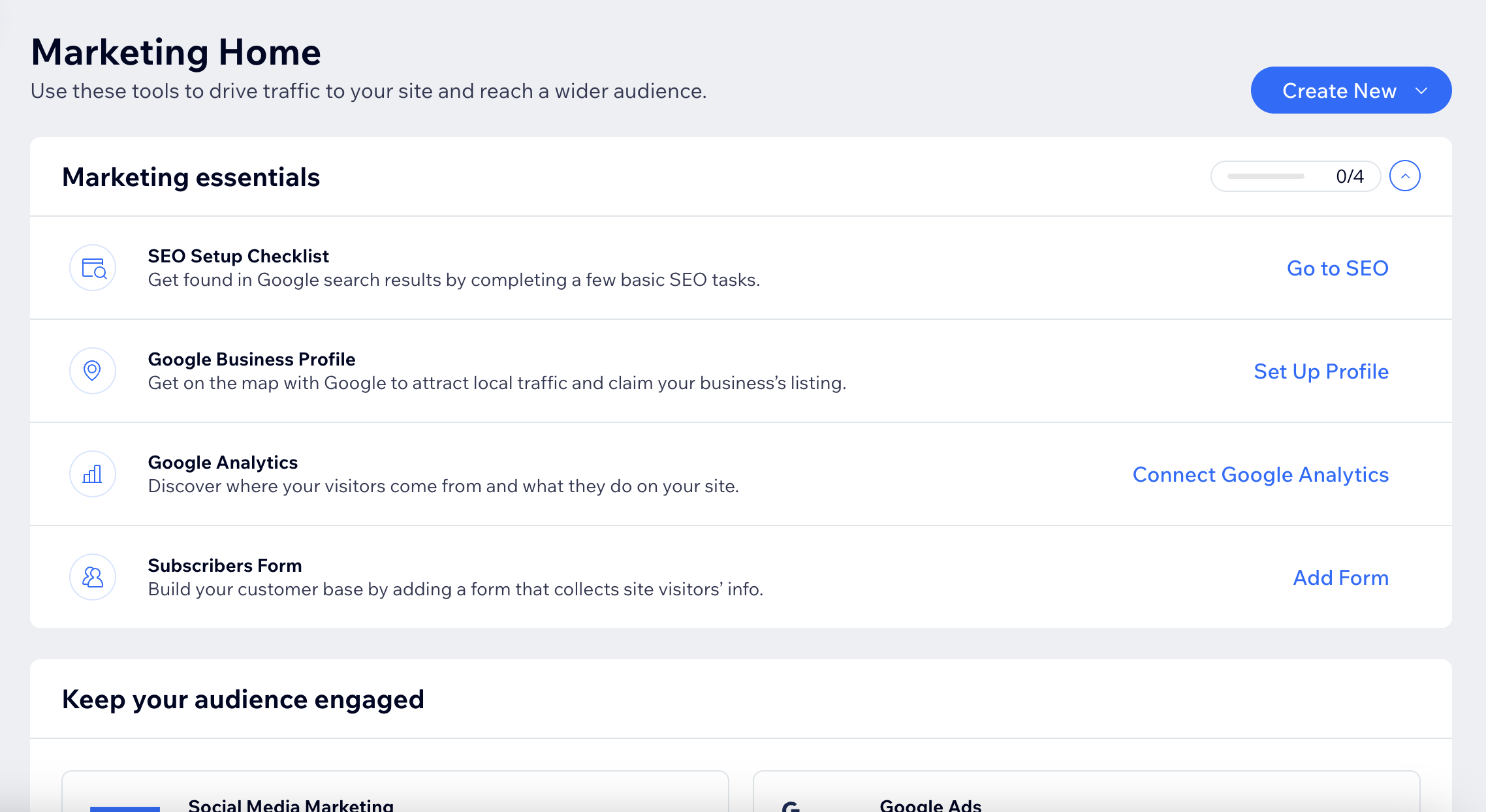Select the Google Analytics title
The height and width of the screenshot is (812, 1486).
(223, 462)
